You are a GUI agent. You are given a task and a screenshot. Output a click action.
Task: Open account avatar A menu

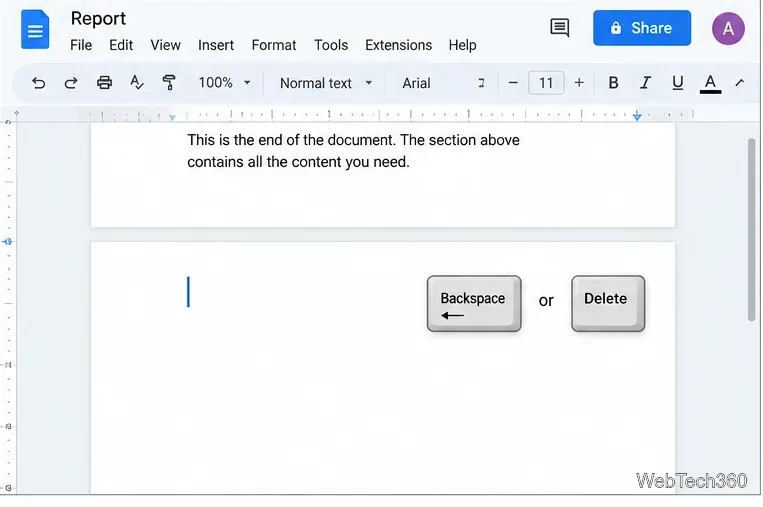pyautogui.click(x=728, y=29)
